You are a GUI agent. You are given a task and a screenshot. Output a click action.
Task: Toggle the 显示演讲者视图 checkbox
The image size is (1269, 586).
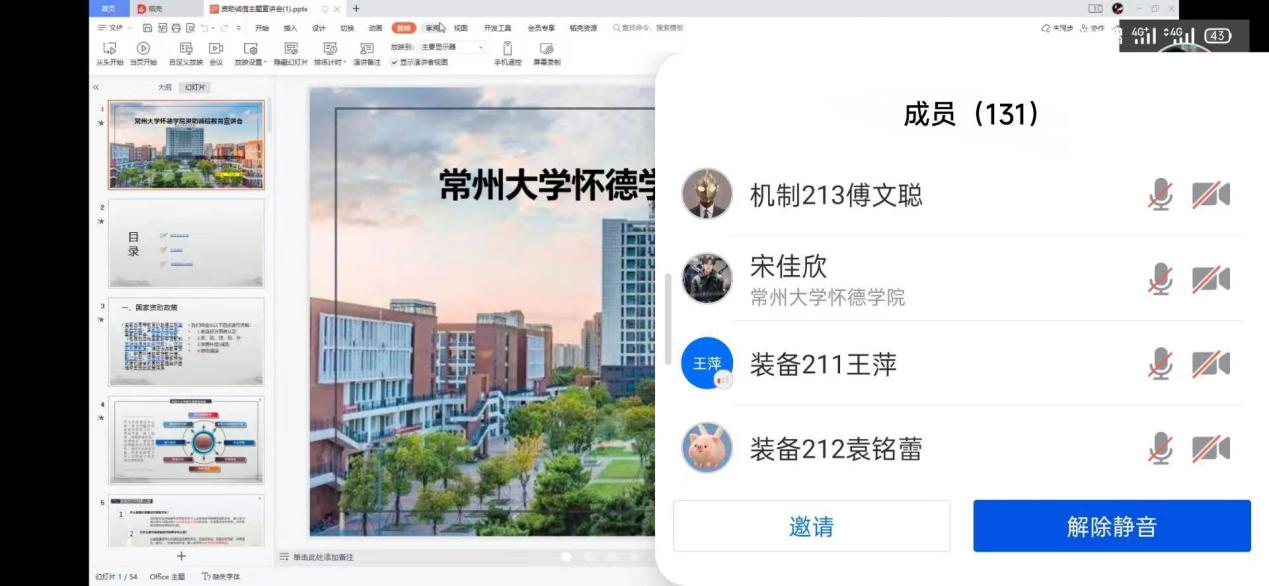click(394, 62)
